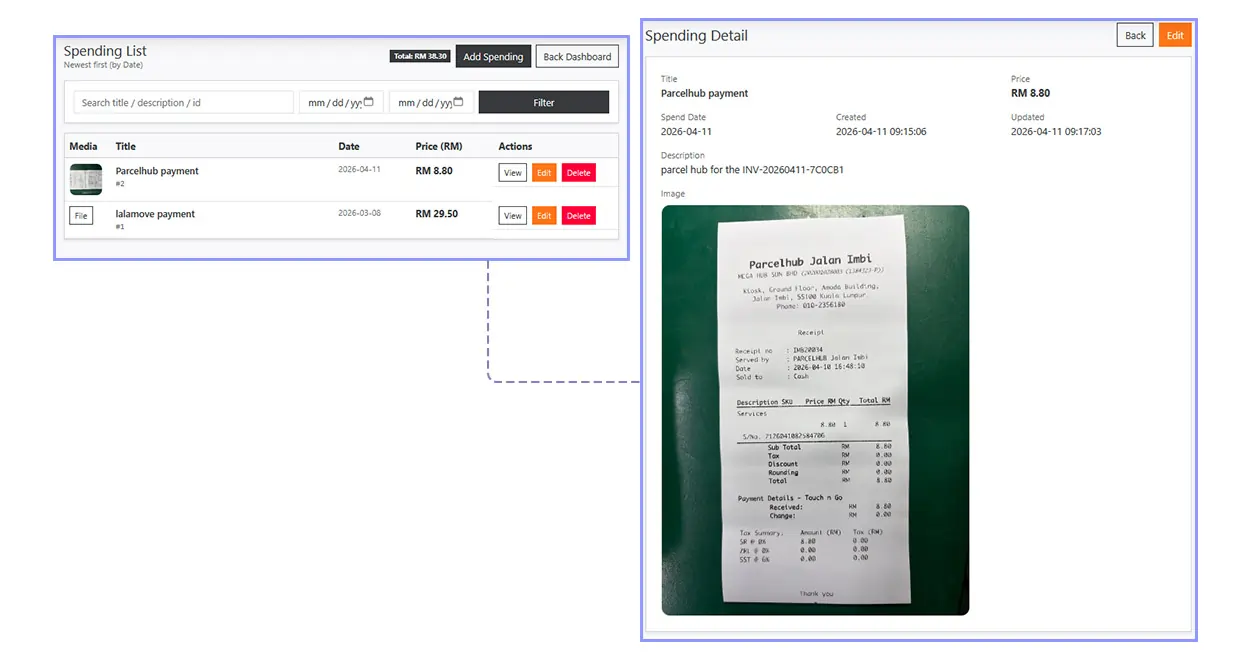Apply the Filter button
The height and width of the screenshot is (660, 1260).
[543, 101]
